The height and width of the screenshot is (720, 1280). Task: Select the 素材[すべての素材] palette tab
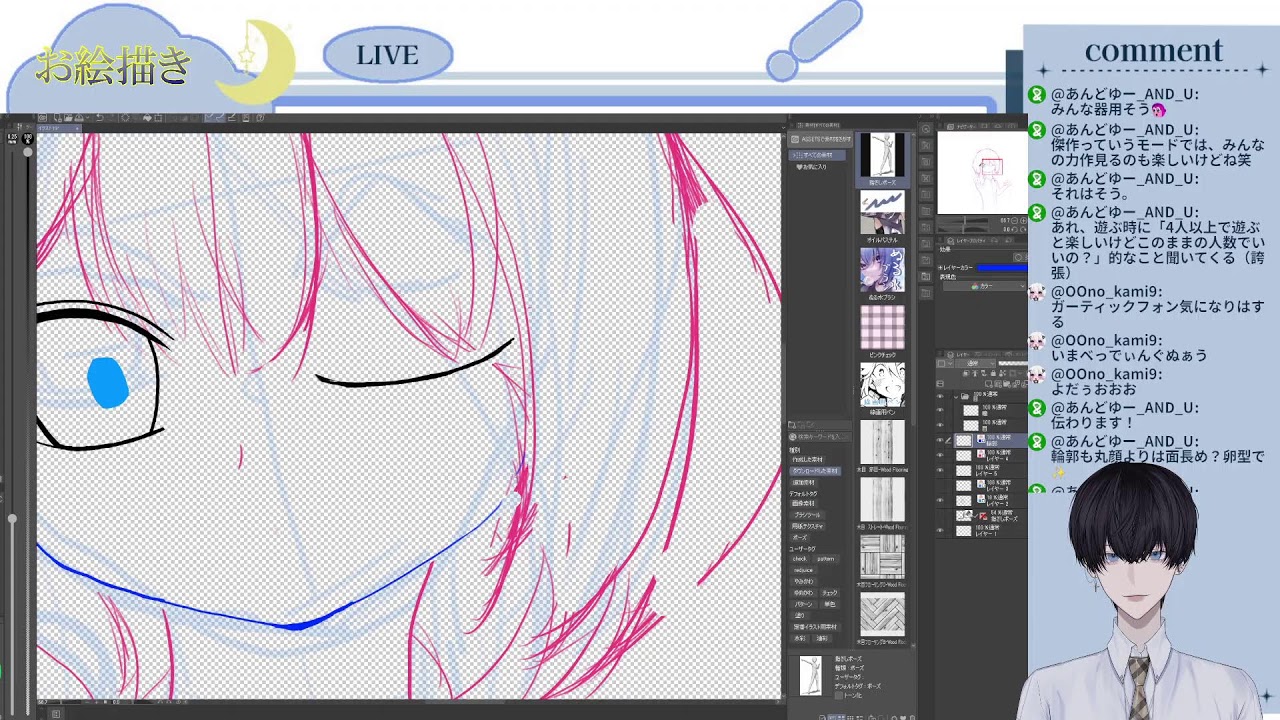(x=818, y=125)
